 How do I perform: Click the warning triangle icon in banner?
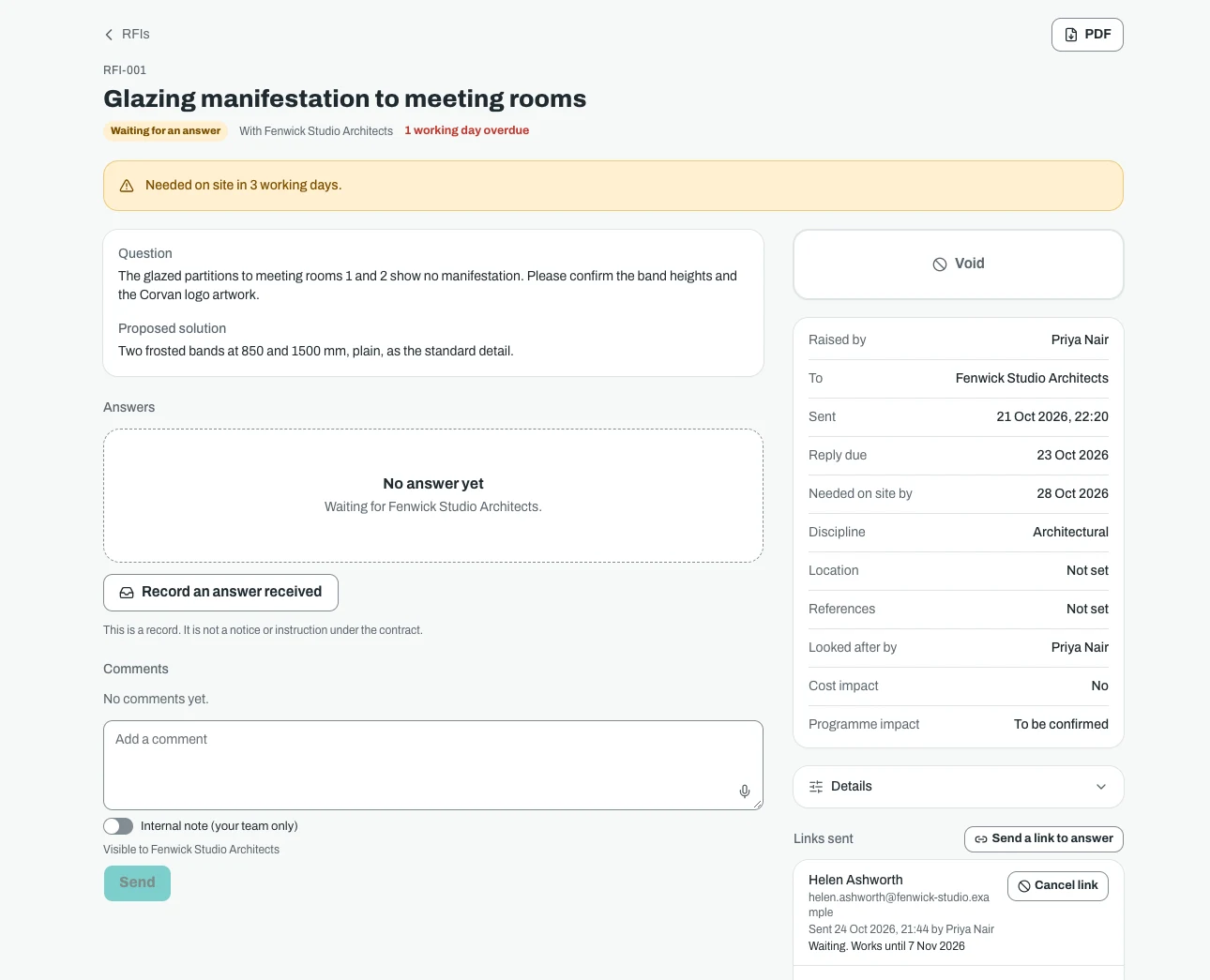tap(127, 186)
